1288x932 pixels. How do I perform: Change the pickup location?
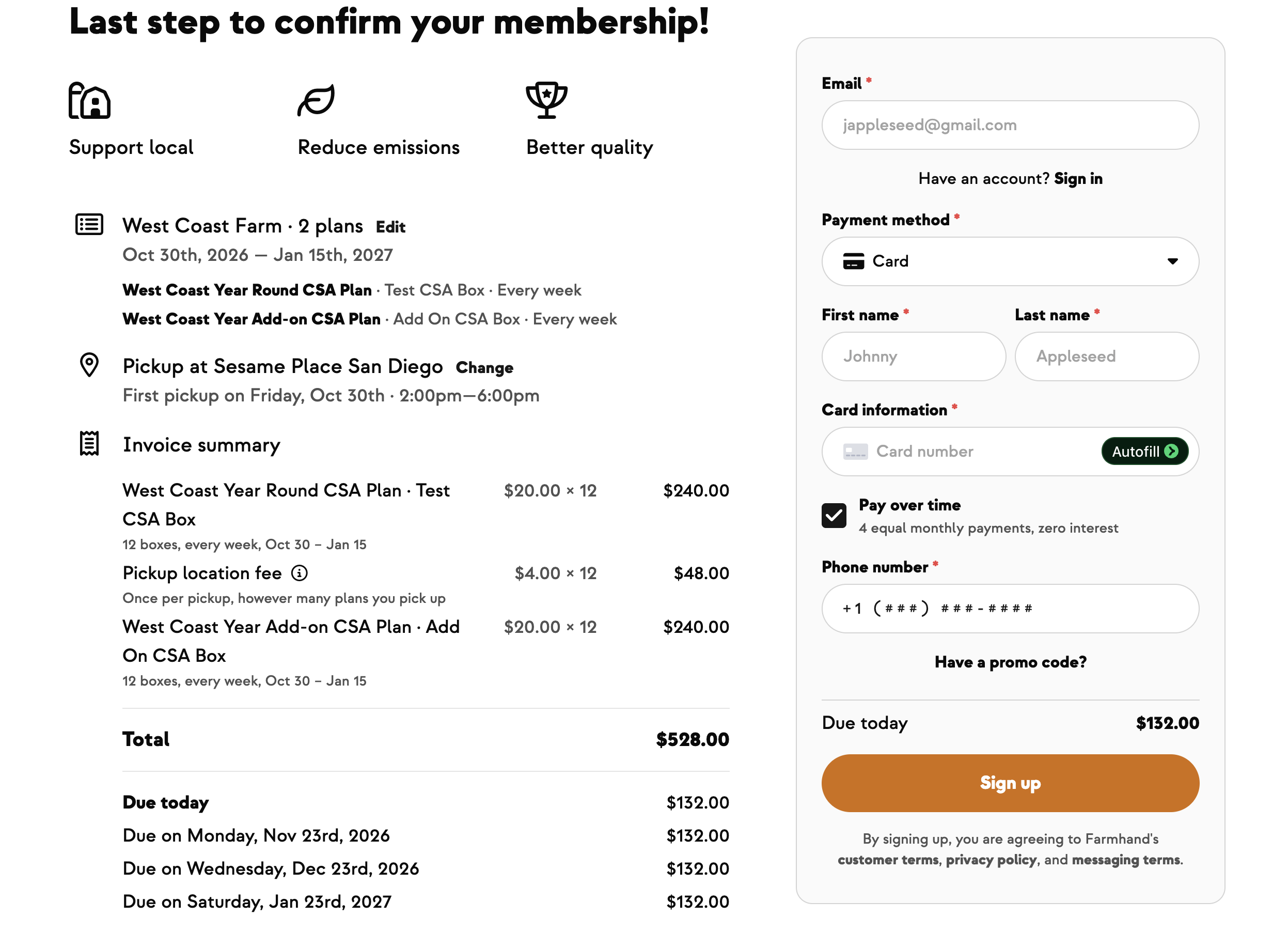pyautogui.click(x=484, y=367)
